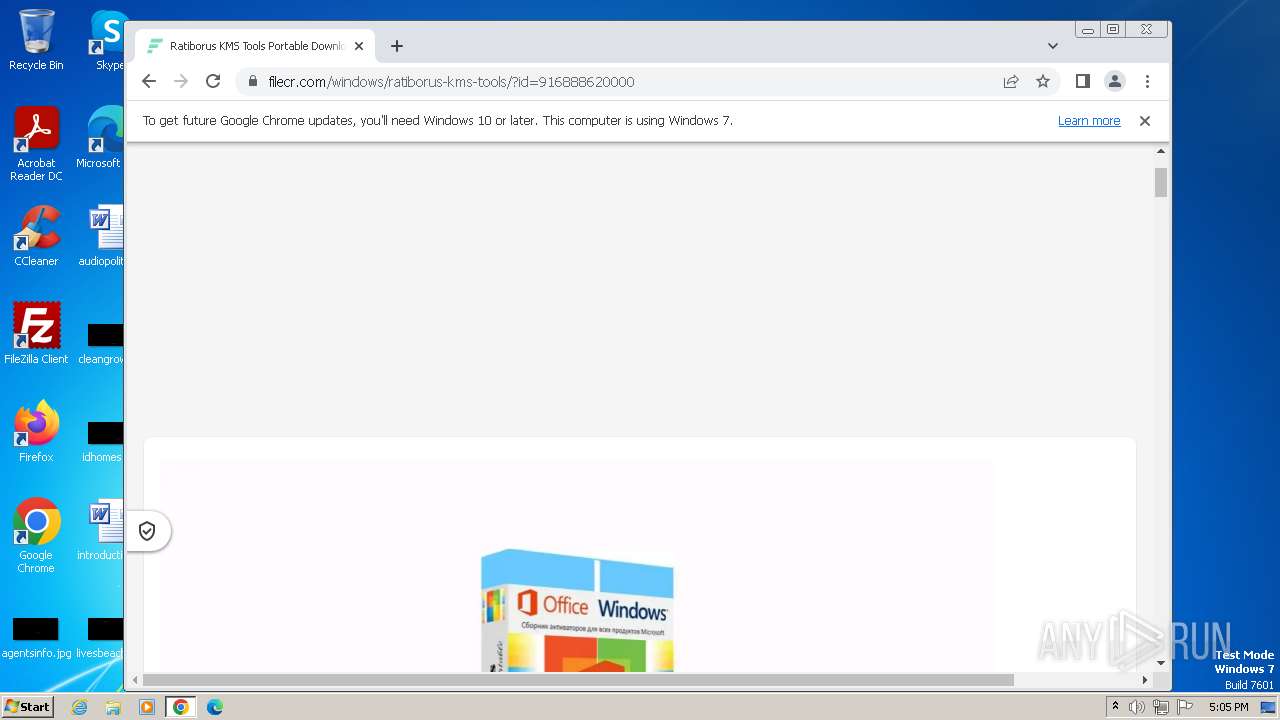1280x720 pixels.
Task: Click the 5:05 PM taskbar clock
Action: 1228,707
